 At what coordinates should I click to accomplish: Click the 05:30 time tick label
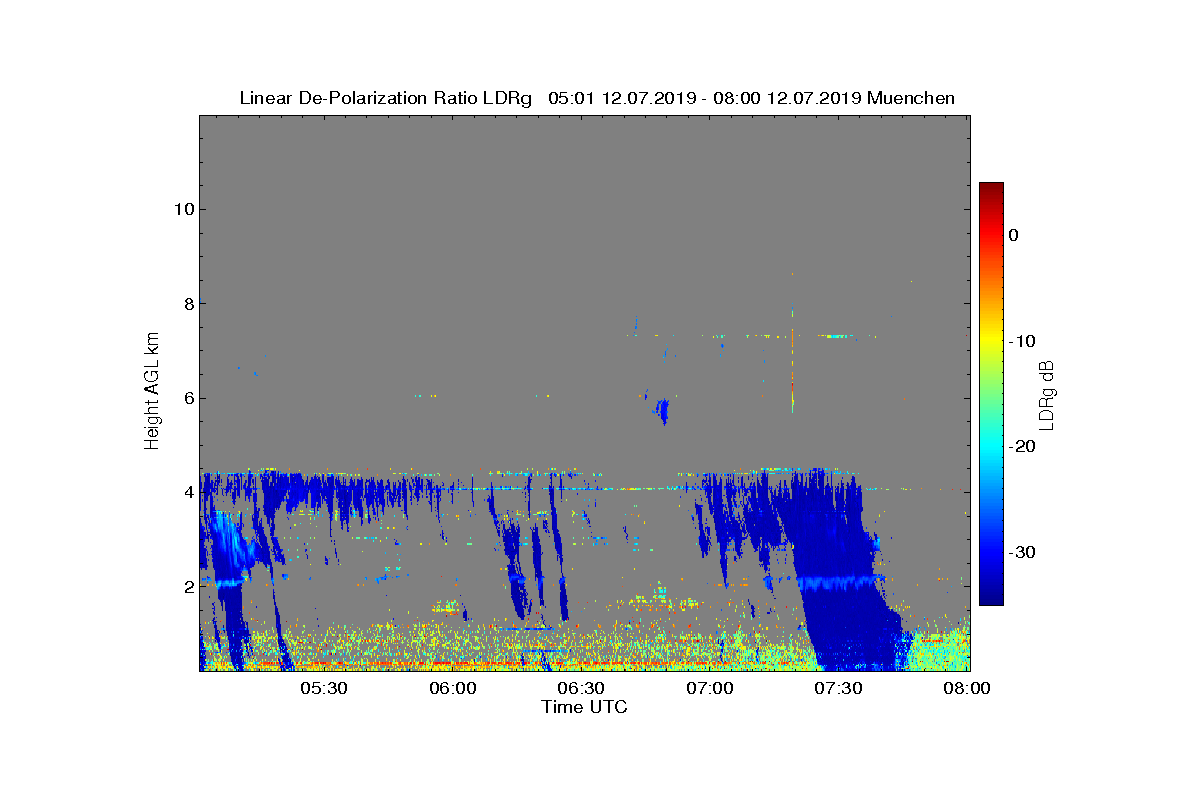tap(324, 689)
